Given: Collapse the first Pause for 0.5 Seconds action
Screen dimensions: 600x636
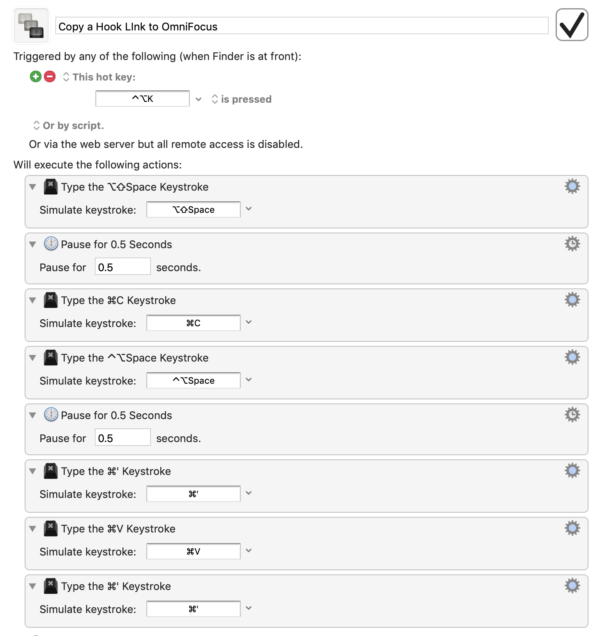Looking at the screenshot, I should pyautogui.click(x=32, y=244).
